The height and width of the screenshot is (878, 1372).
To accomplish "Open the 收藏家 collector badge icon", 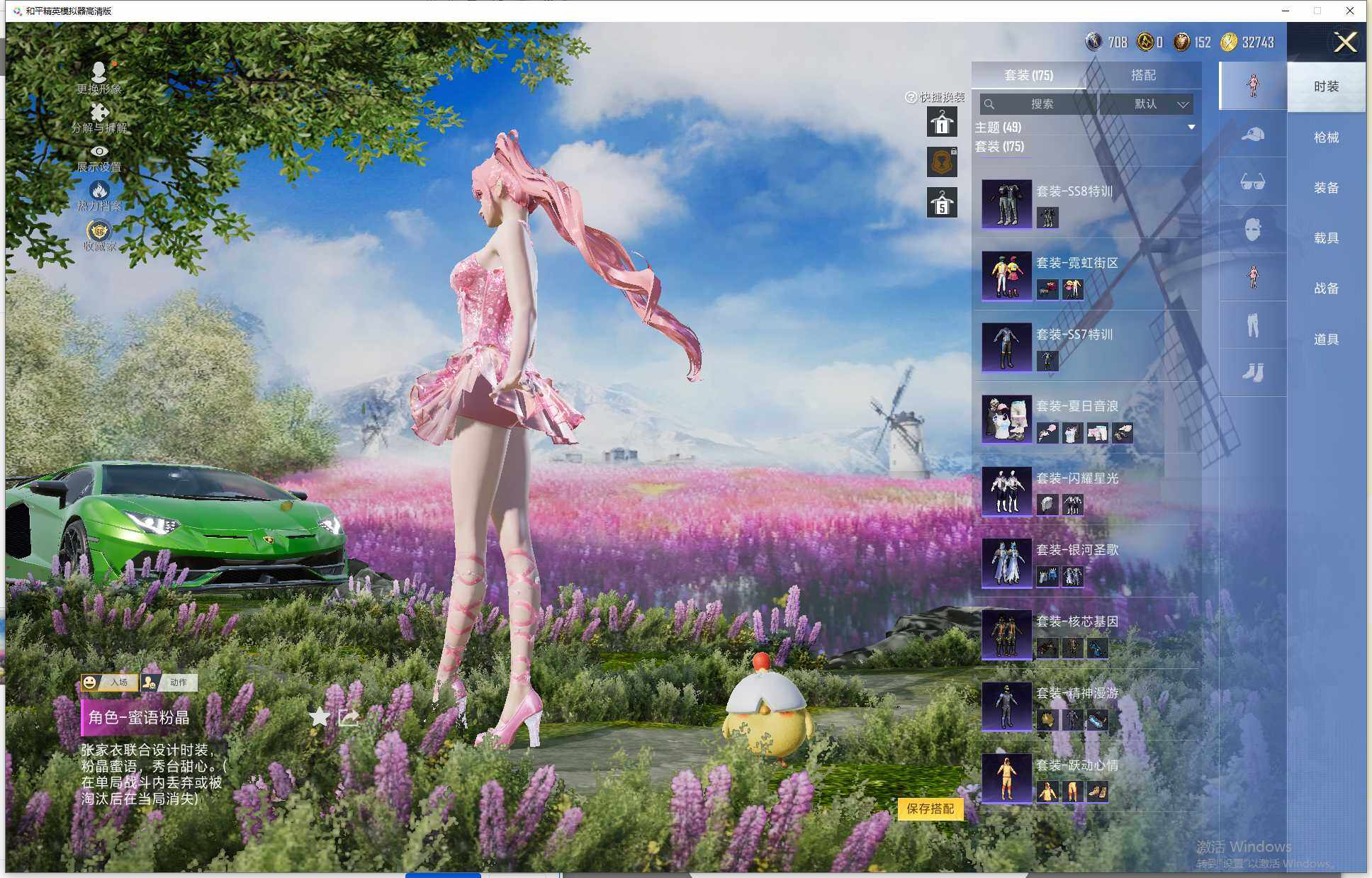I will 99,231.
